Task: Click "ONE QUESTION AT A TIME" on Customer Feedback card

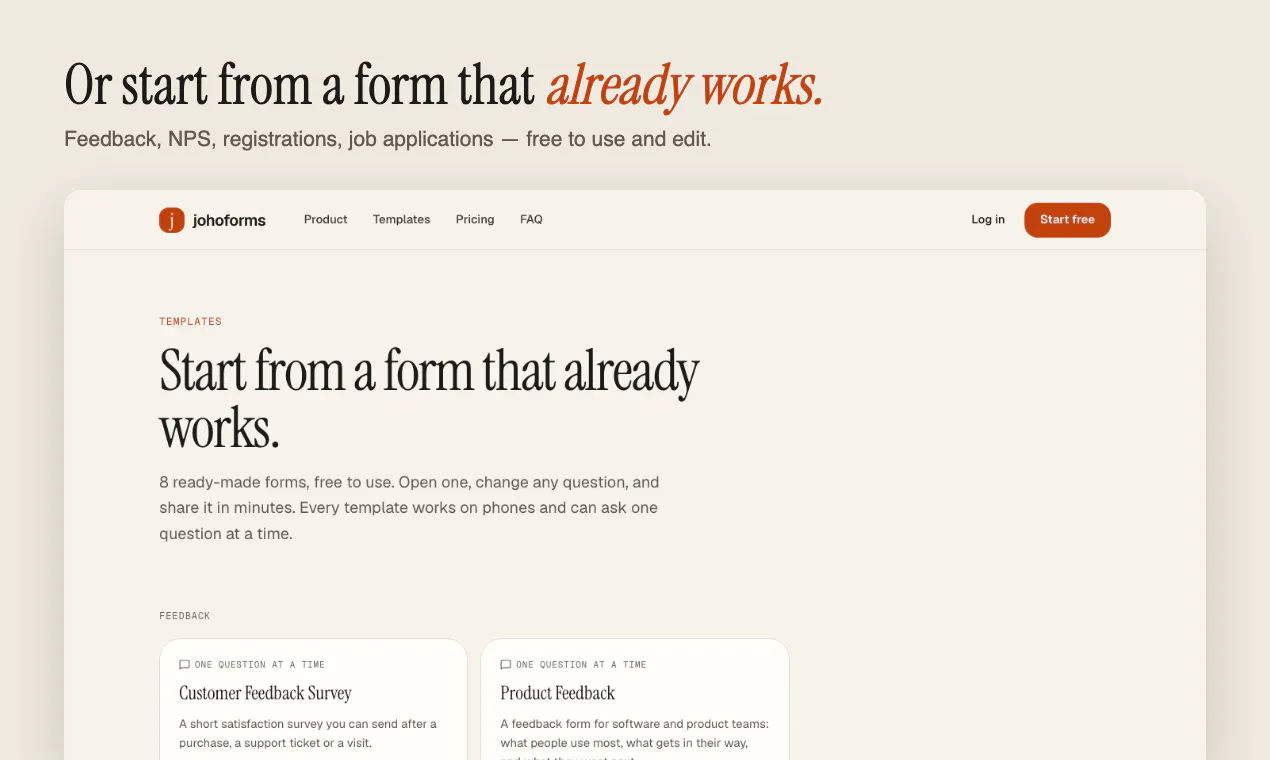Action: click(x=260, y=664)
